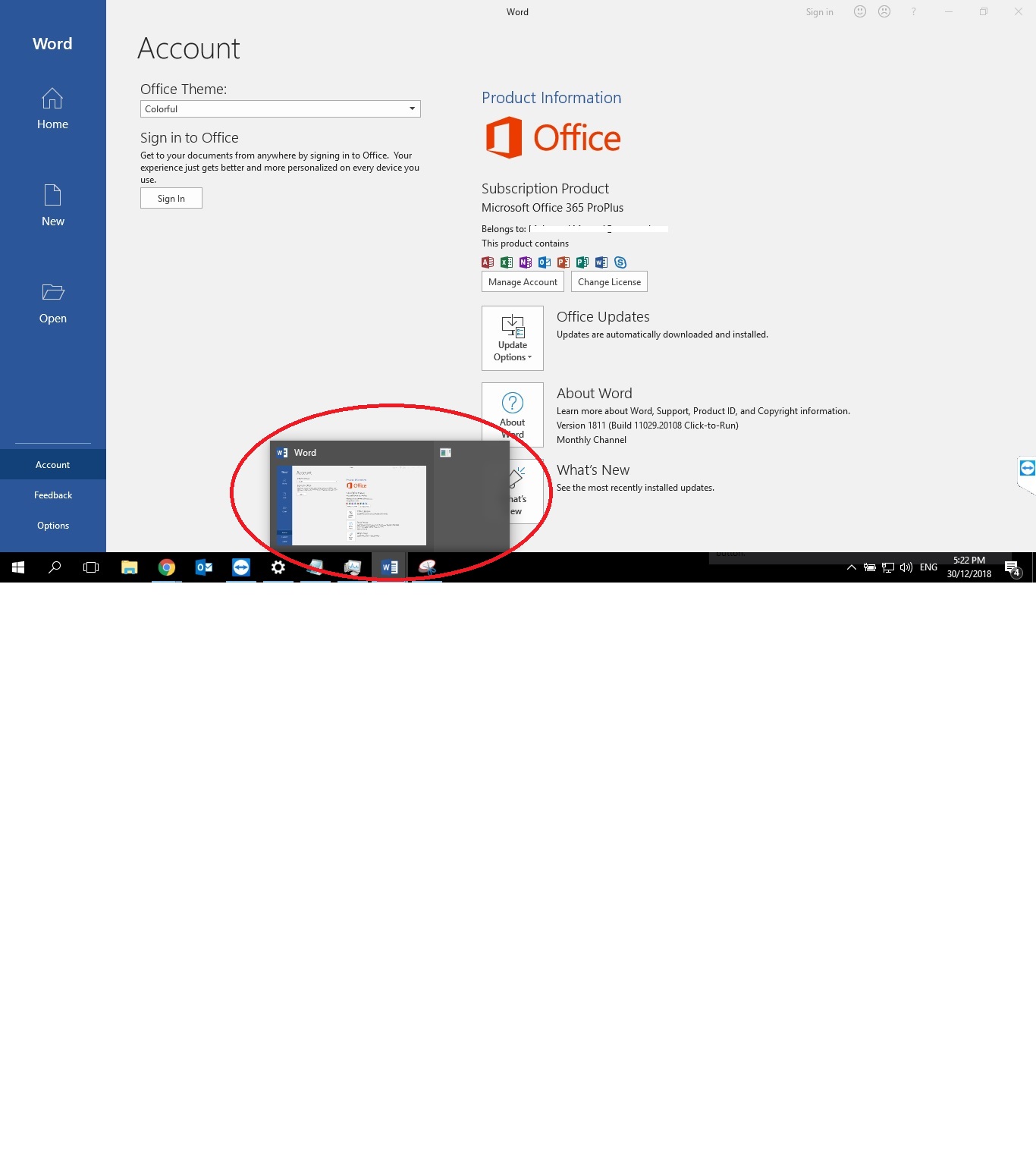Click the Sign in link in title bar
This screenshot has height=1162, width=1036.
[819, 12]
